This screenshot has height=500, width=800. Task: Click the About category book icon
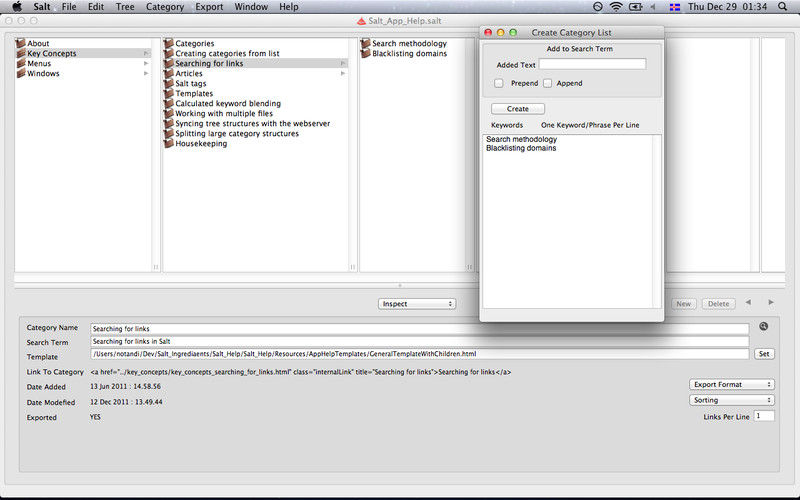click(20, 43)
